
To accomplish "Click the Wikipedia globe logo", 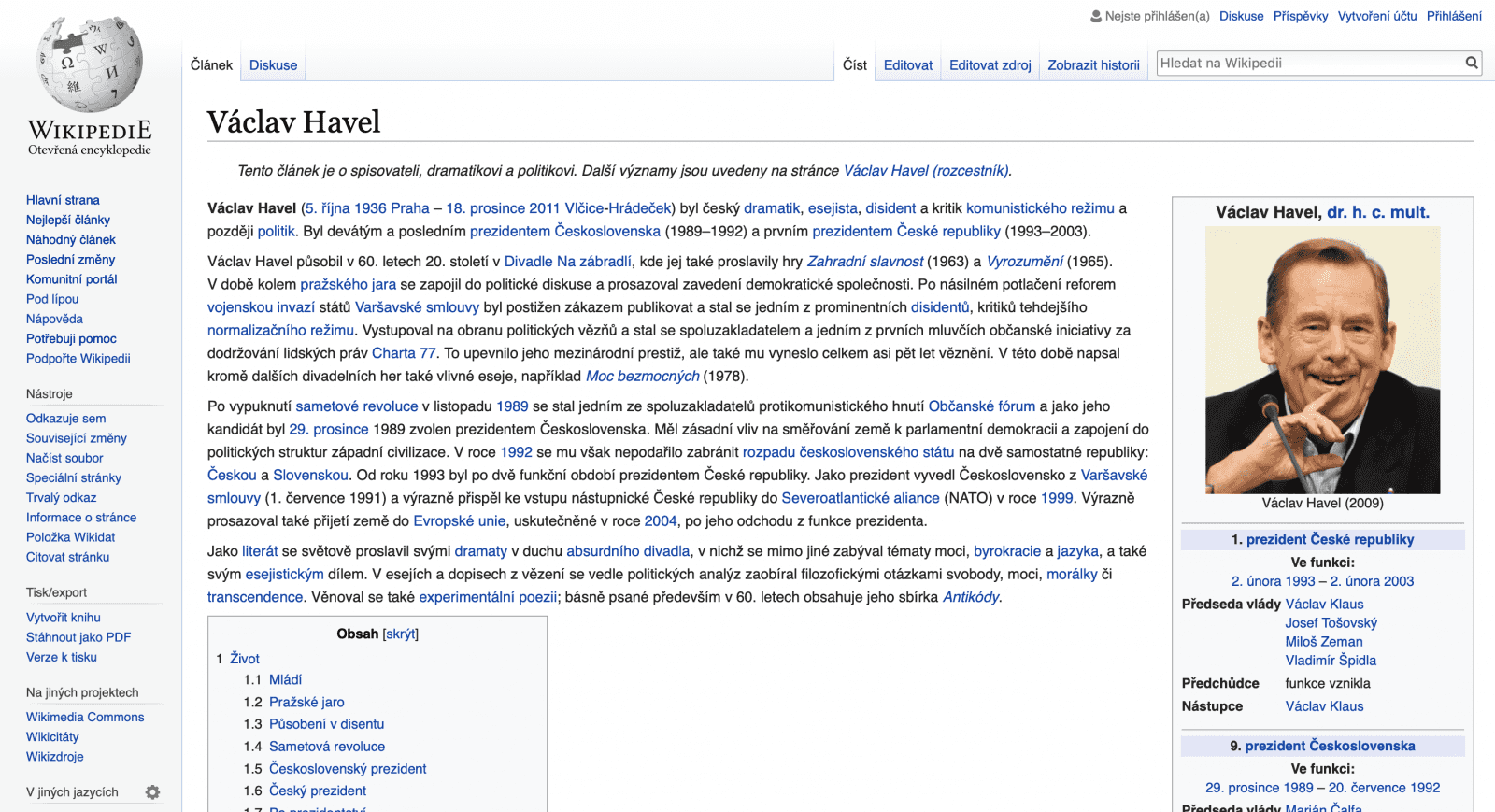I will point(90,64).
